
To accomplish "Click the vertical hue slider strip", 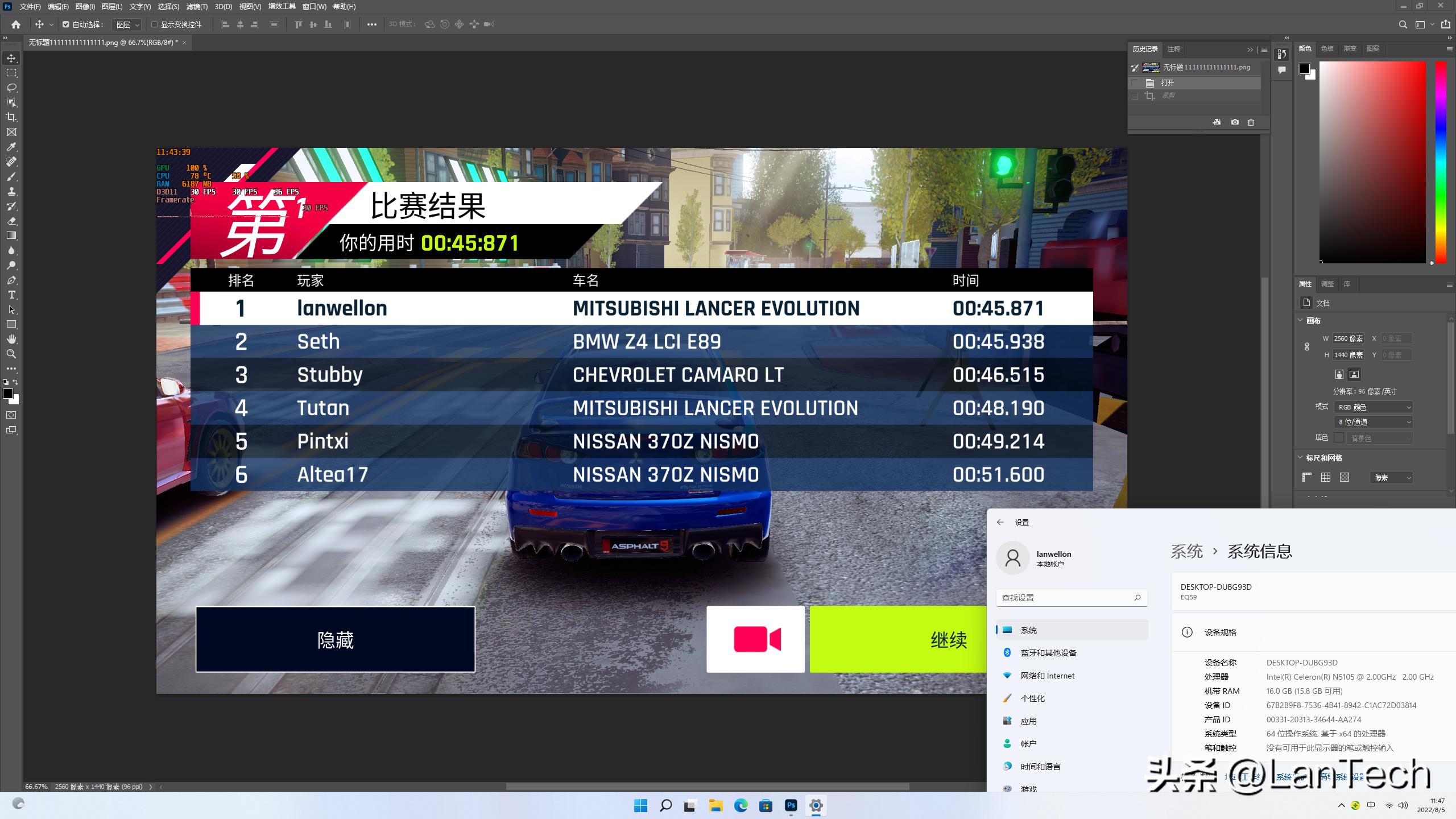I will coord(1441,162).
